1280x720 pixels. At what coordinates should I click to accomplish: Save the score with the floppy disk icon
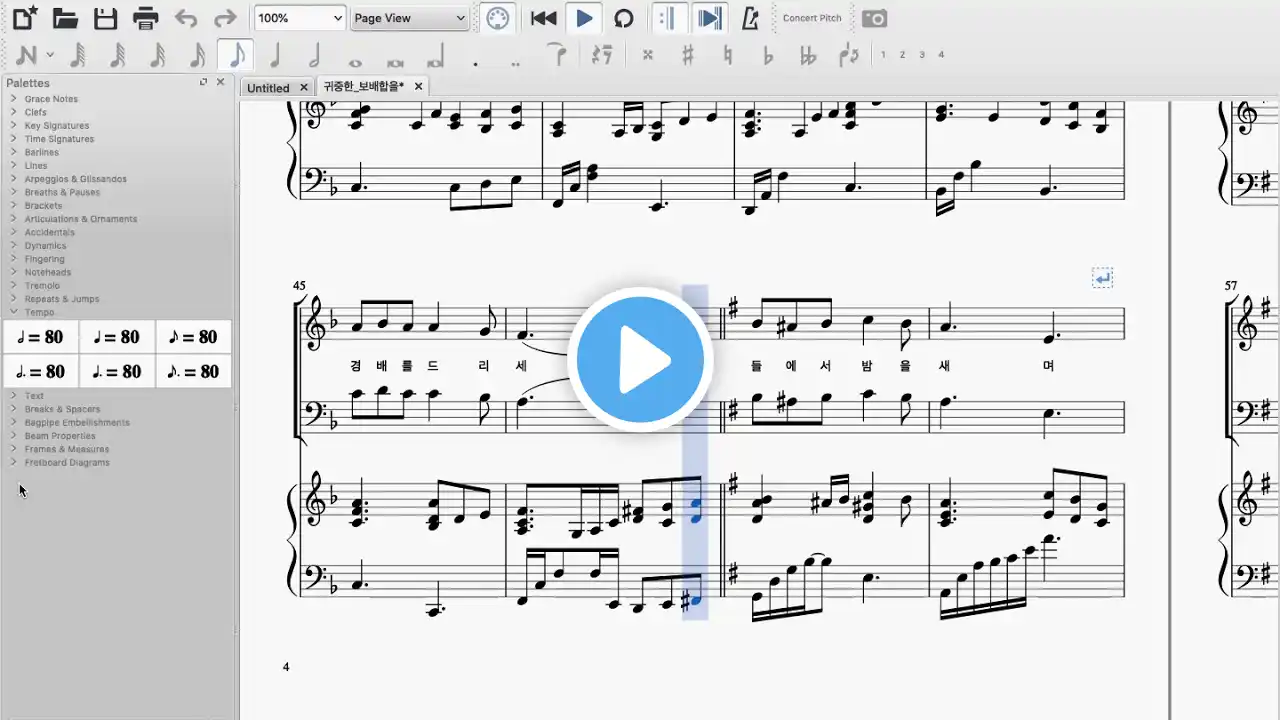[105, 17]
